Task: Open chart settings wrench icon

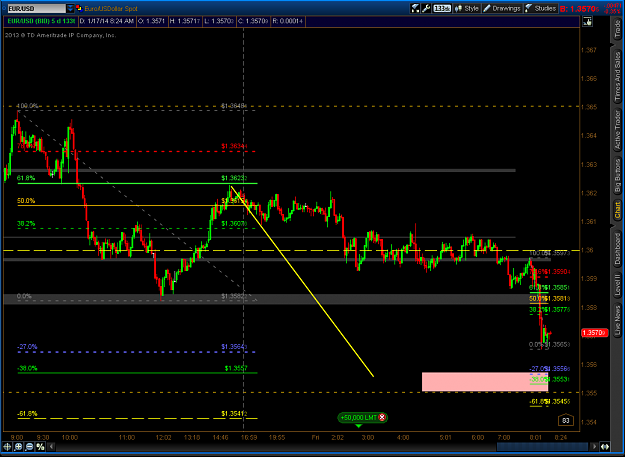Action: [x=426, y=8]
